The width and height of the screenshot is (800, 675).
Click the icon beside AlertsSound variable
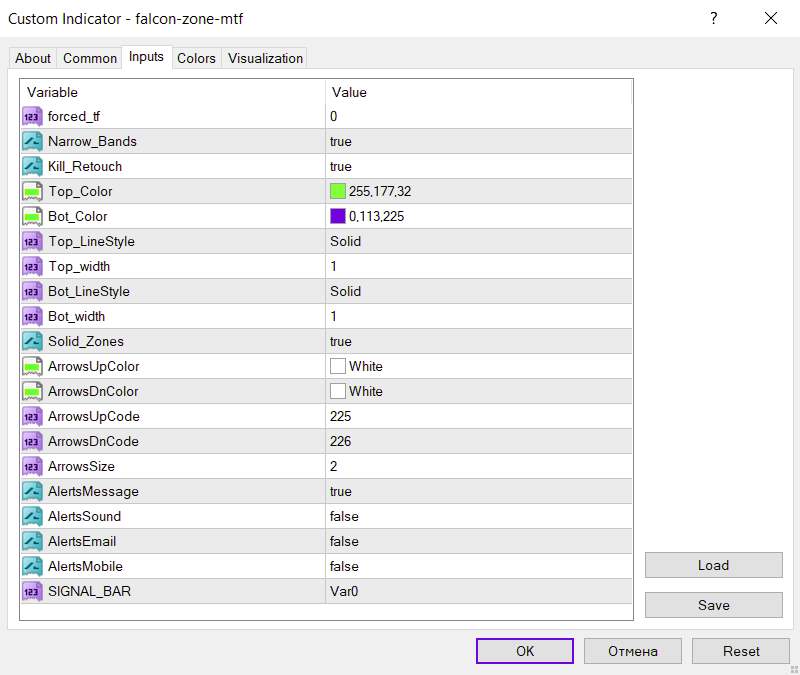pos(31,516)
